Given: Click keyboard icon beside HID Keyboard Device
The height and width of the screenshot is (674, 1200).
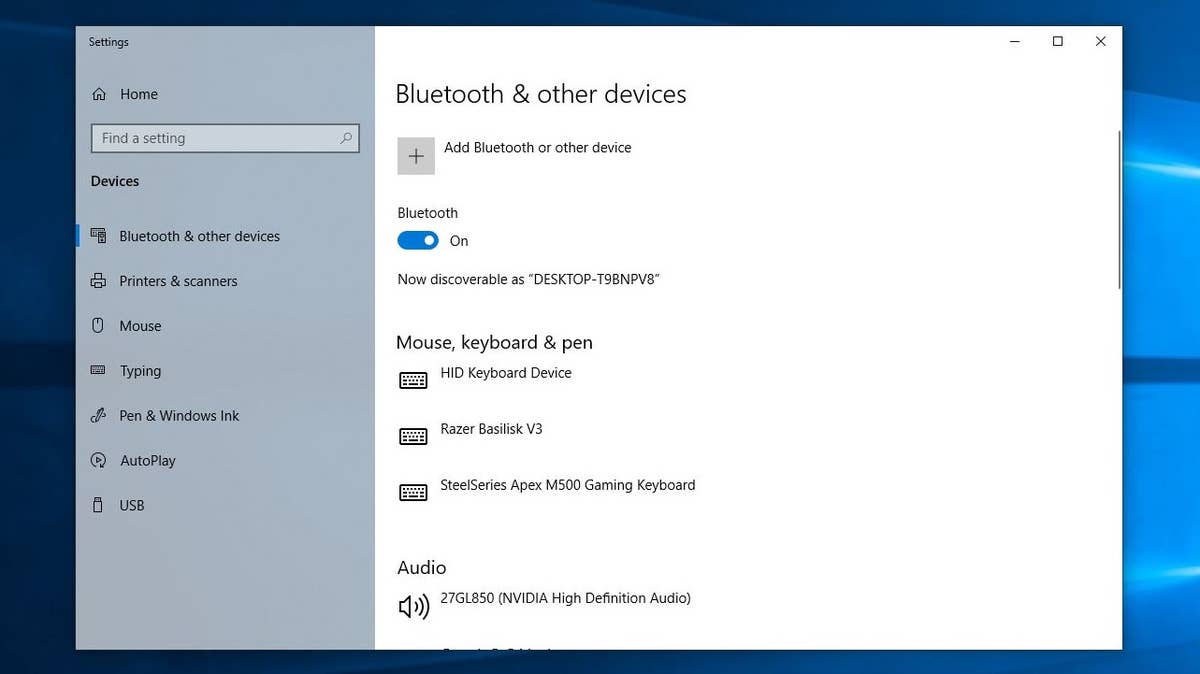Looking at the screenshot, I should click(413, 381).
